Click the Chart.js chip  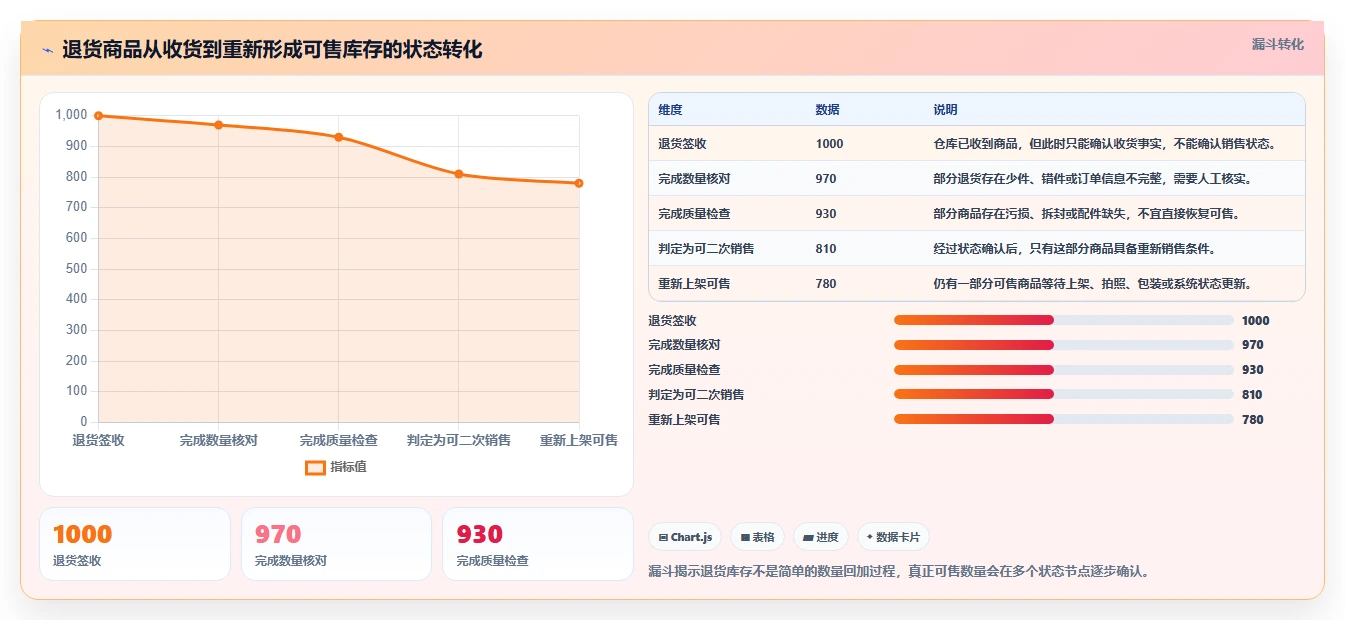click(x=685, y=537)
